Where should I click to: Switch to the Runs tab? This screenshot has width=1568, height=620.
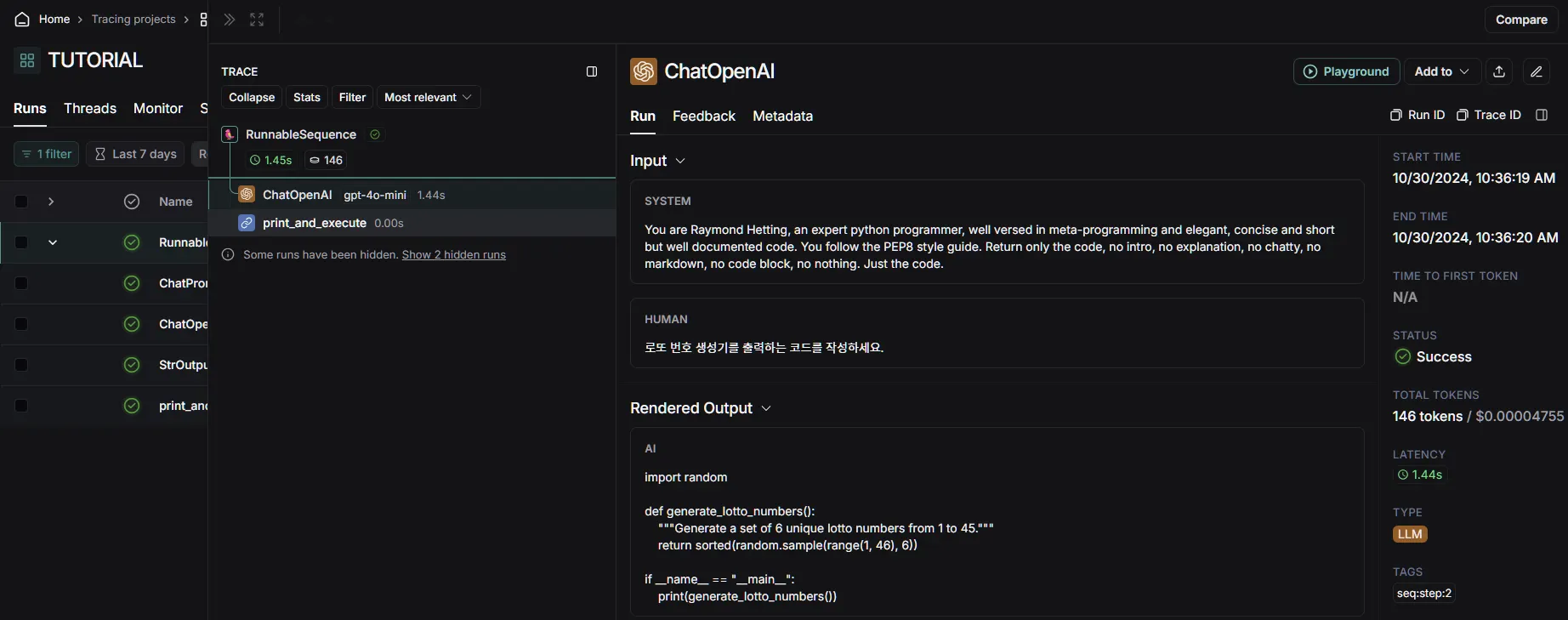click(30, 108)
